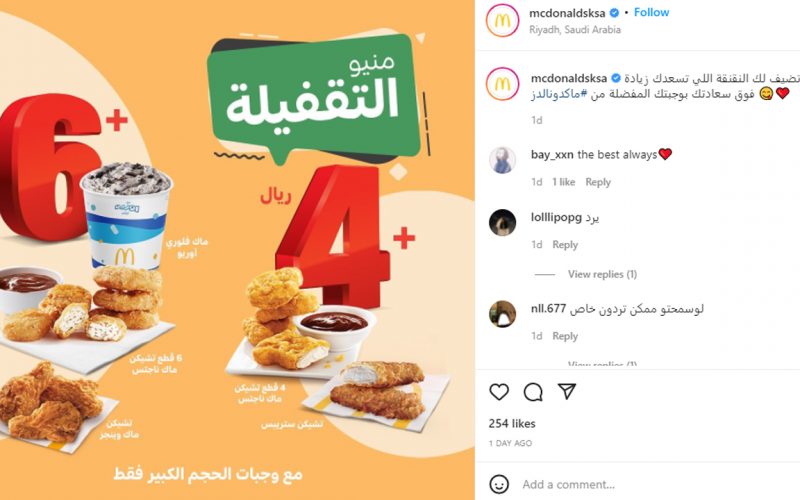Open the Riyadh, Saudi Arabia location link
This screenshot has width=800, height=500.
pos(575,30)
